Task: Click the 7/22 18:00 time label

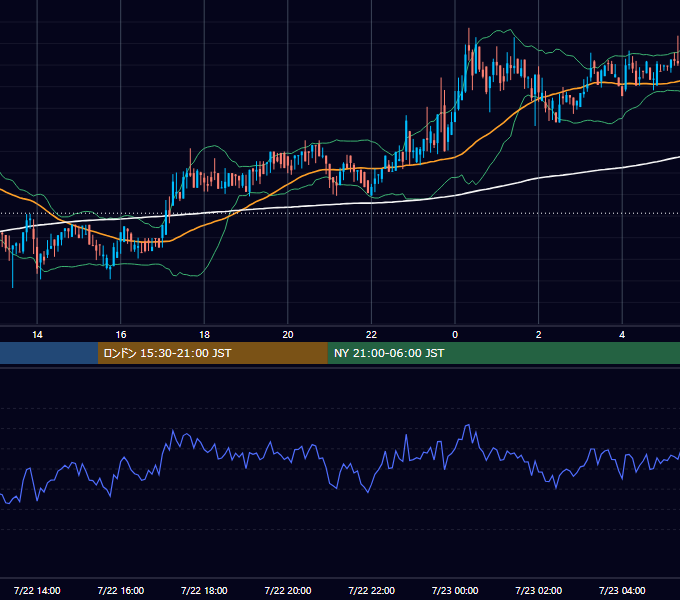Action: pyautogui.click(x=204, y=590)
